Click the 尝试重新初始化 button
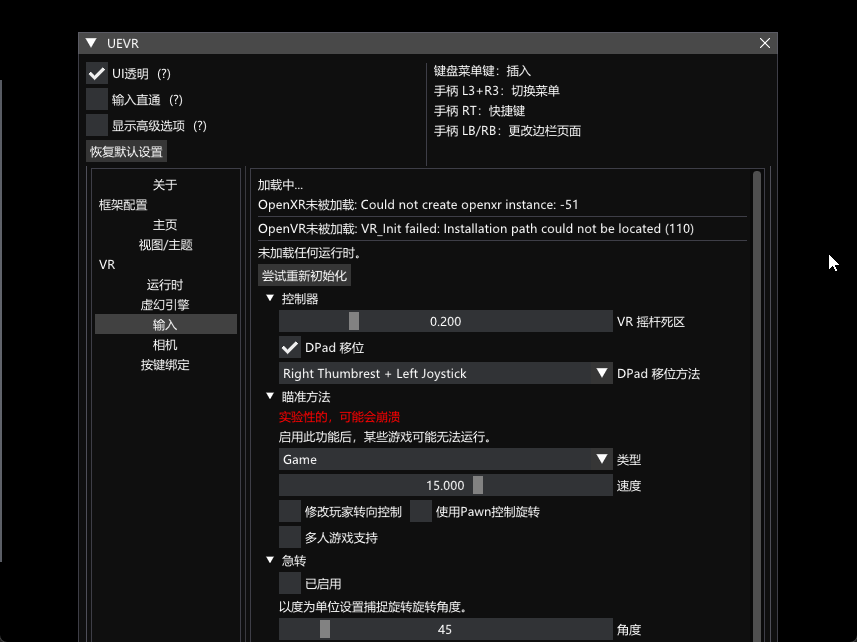Screen dimensions: 857x642 [305, 275]
